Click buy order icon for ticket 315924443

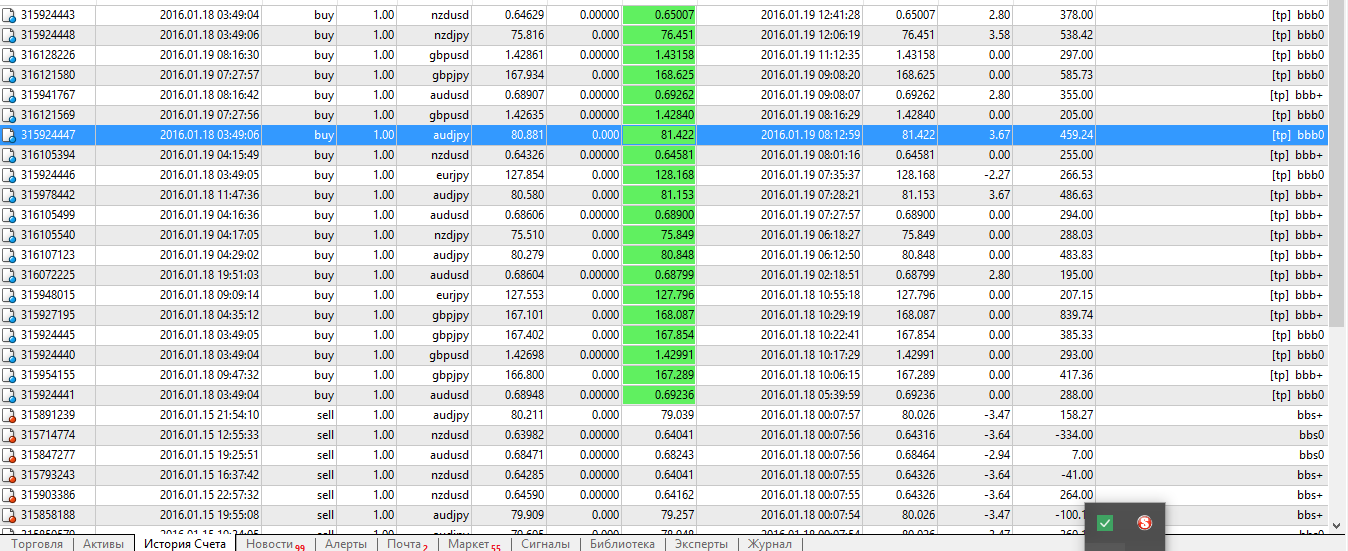pos(9,15)
